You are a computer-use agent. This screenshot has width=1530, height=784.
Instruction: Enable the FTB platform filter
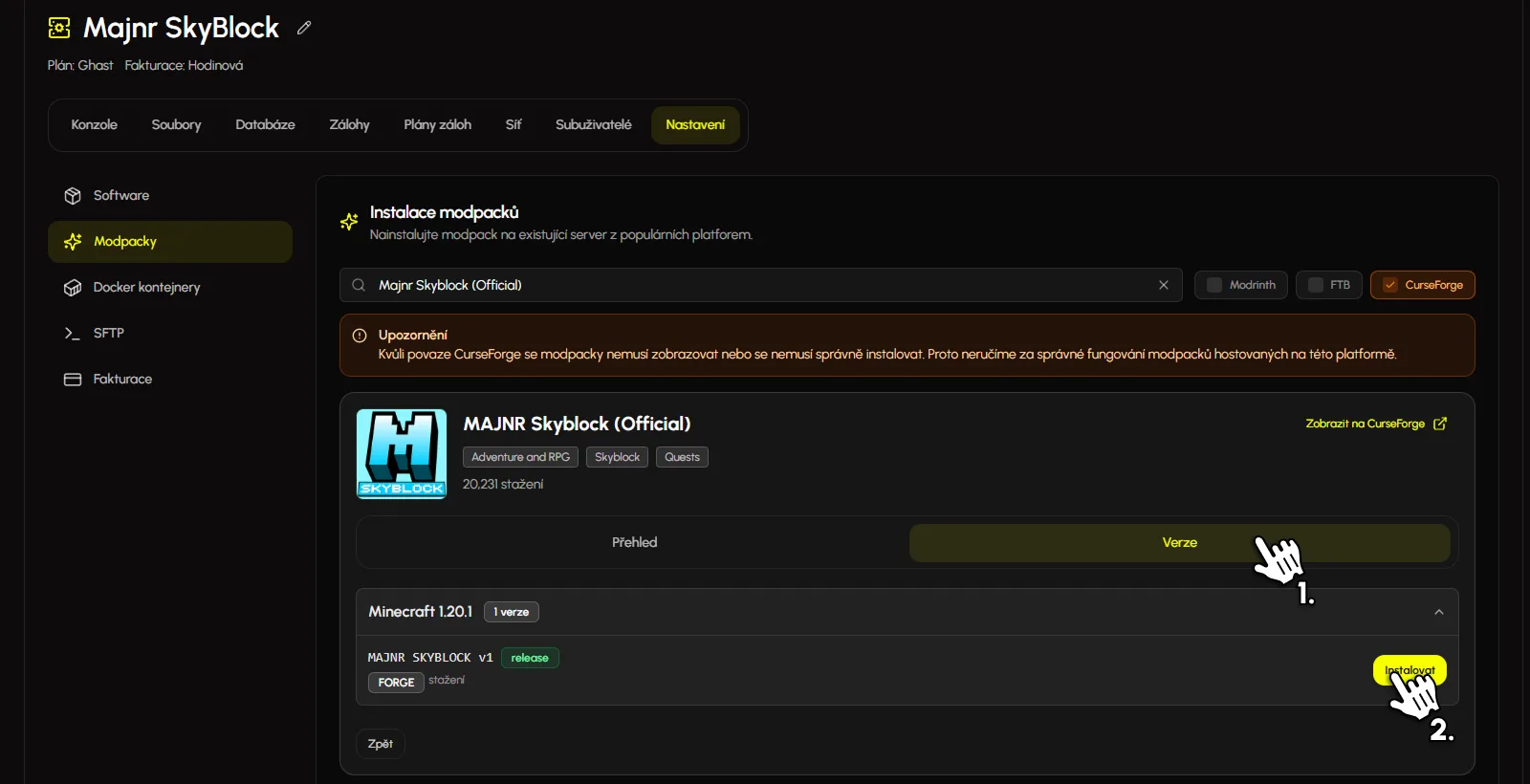click(1329, 285)
